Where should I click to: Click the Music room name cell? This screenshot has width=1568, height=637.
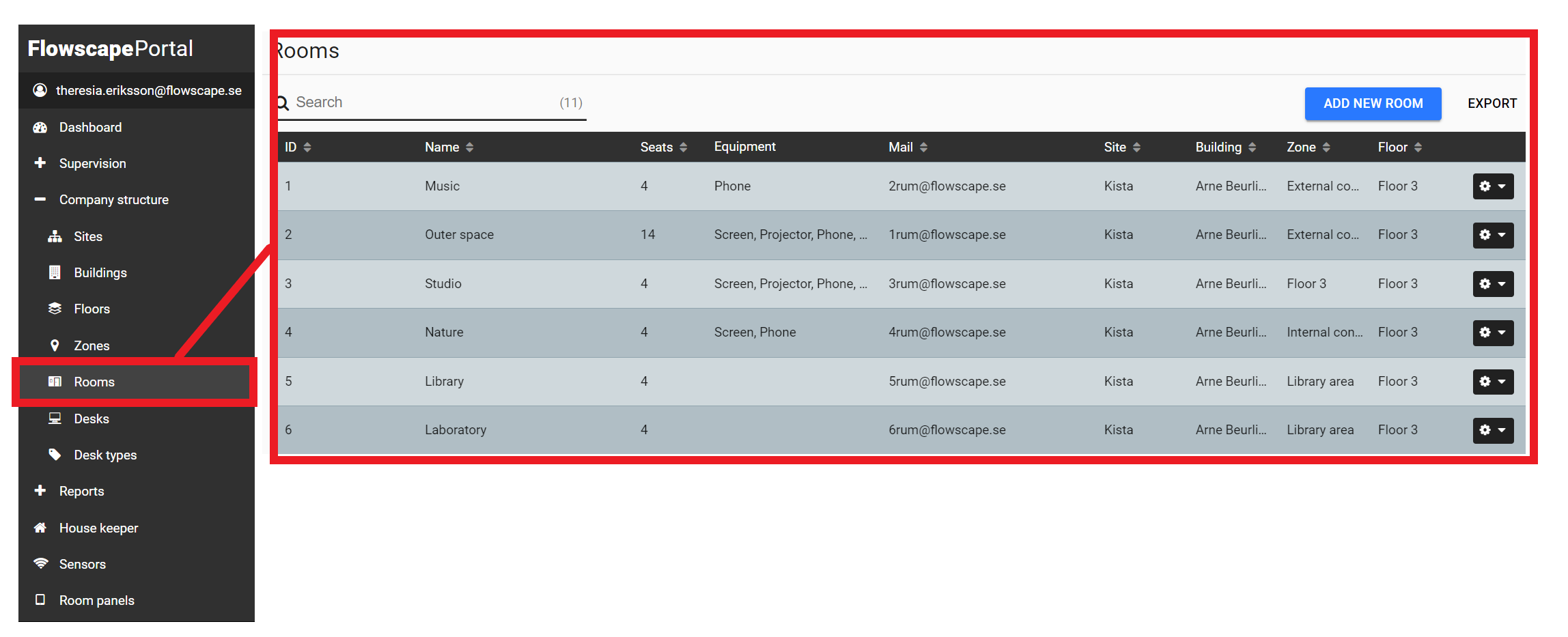442,186
